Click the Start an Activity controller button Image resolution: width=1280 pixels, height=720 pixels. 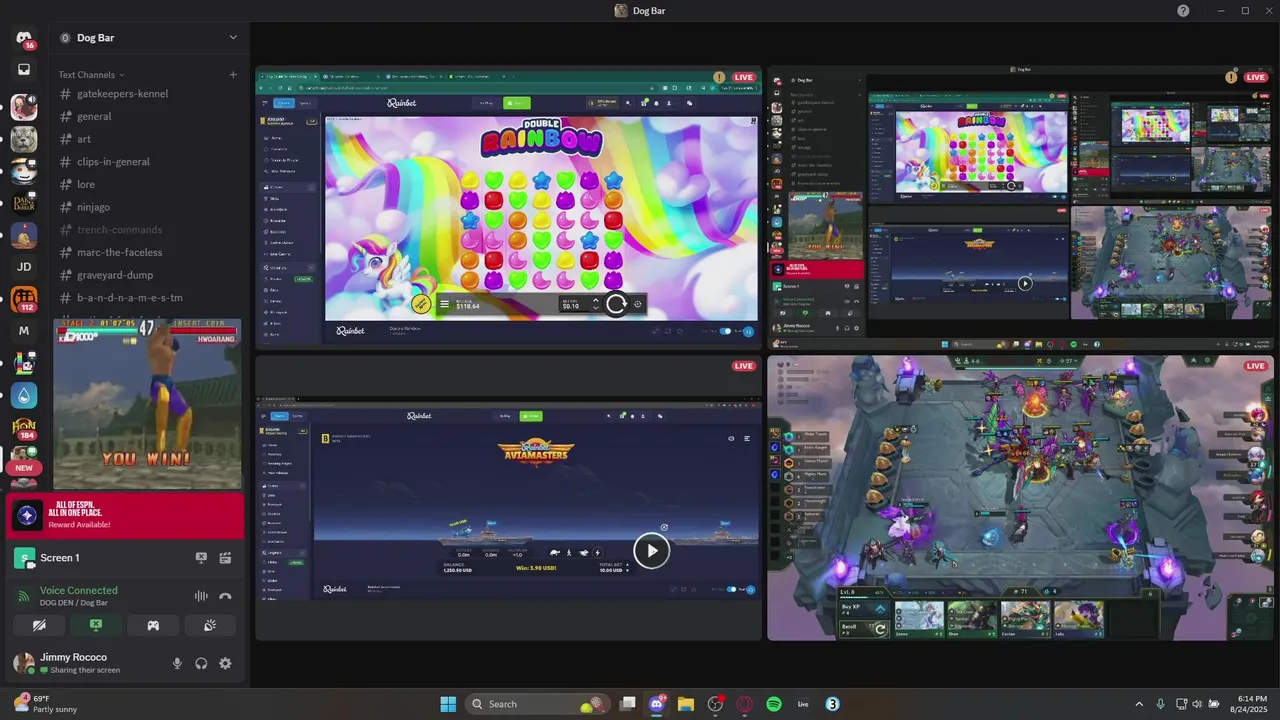click(x=153, y=625)
